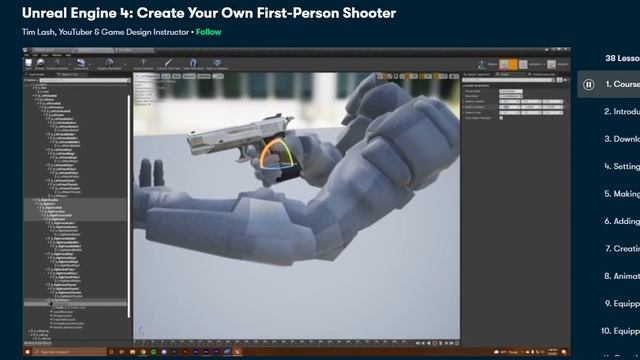Open lesson 2 Introduction in the list
The image size is (640, 360).
click(622, 111)
